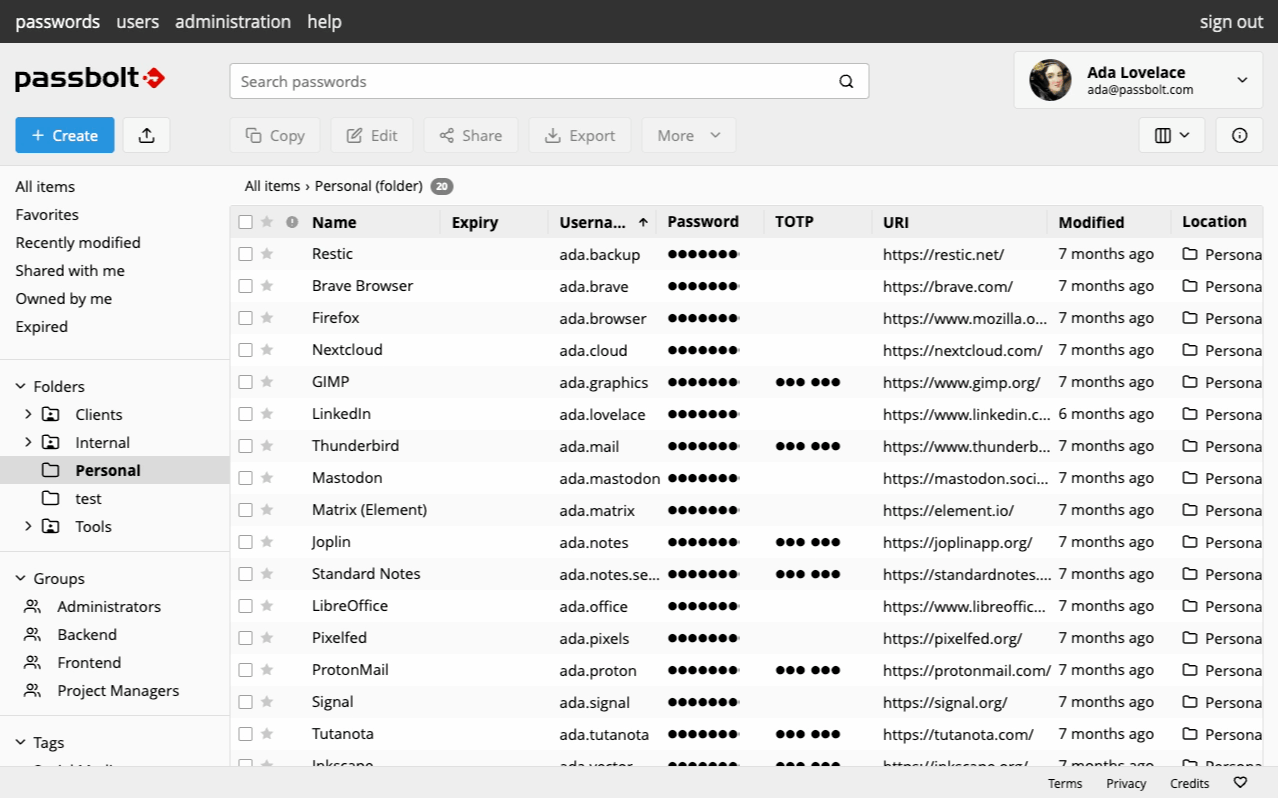Click the Administrators group icon

[33, 607]
